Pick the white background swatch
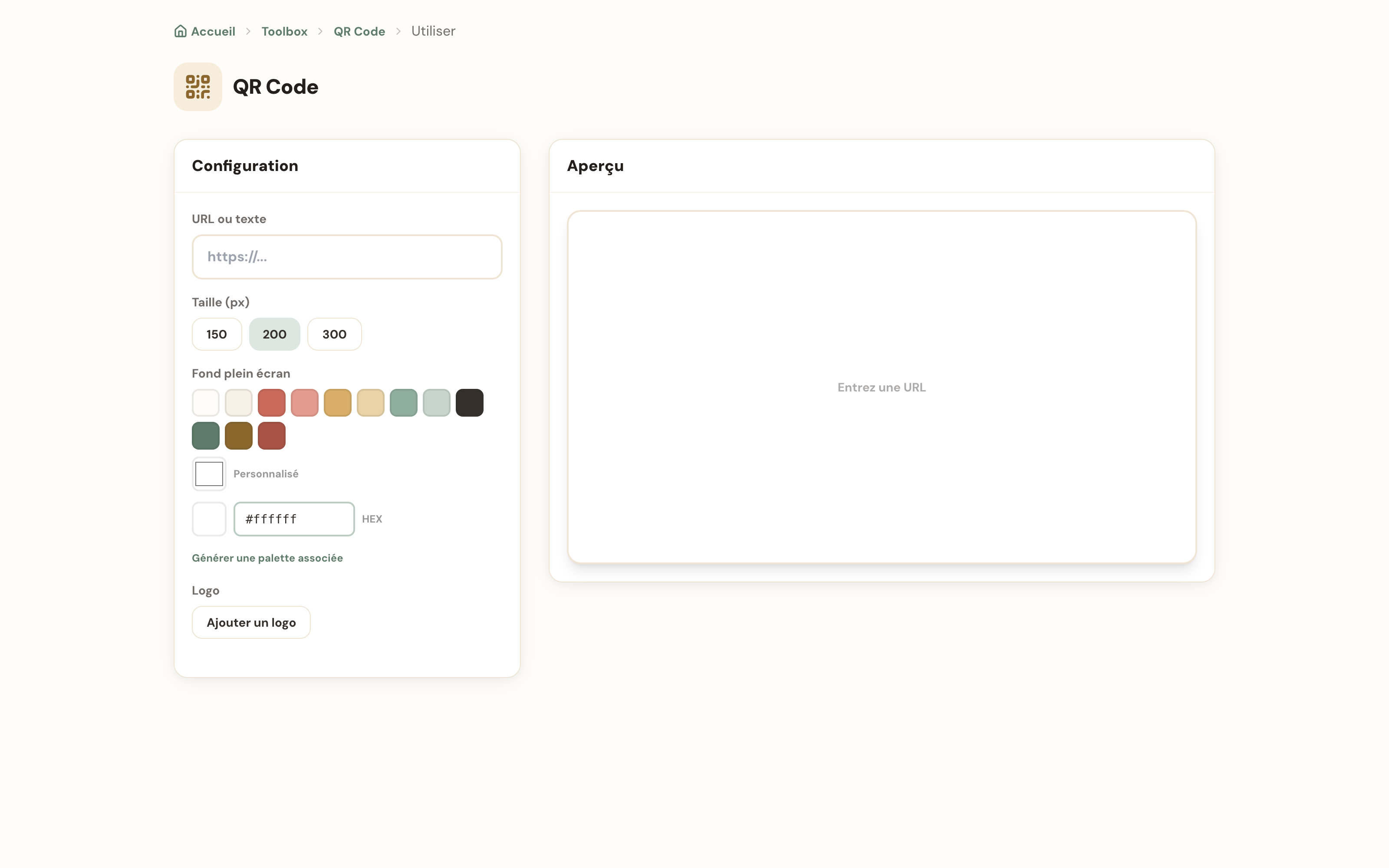Screen dimensions: 1389x868 point(205,402)
